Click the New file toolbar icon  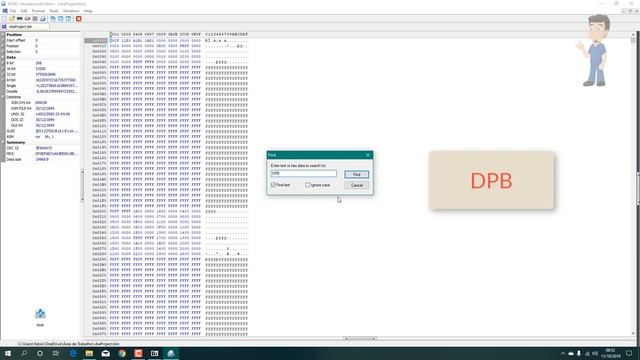point(4,19)
